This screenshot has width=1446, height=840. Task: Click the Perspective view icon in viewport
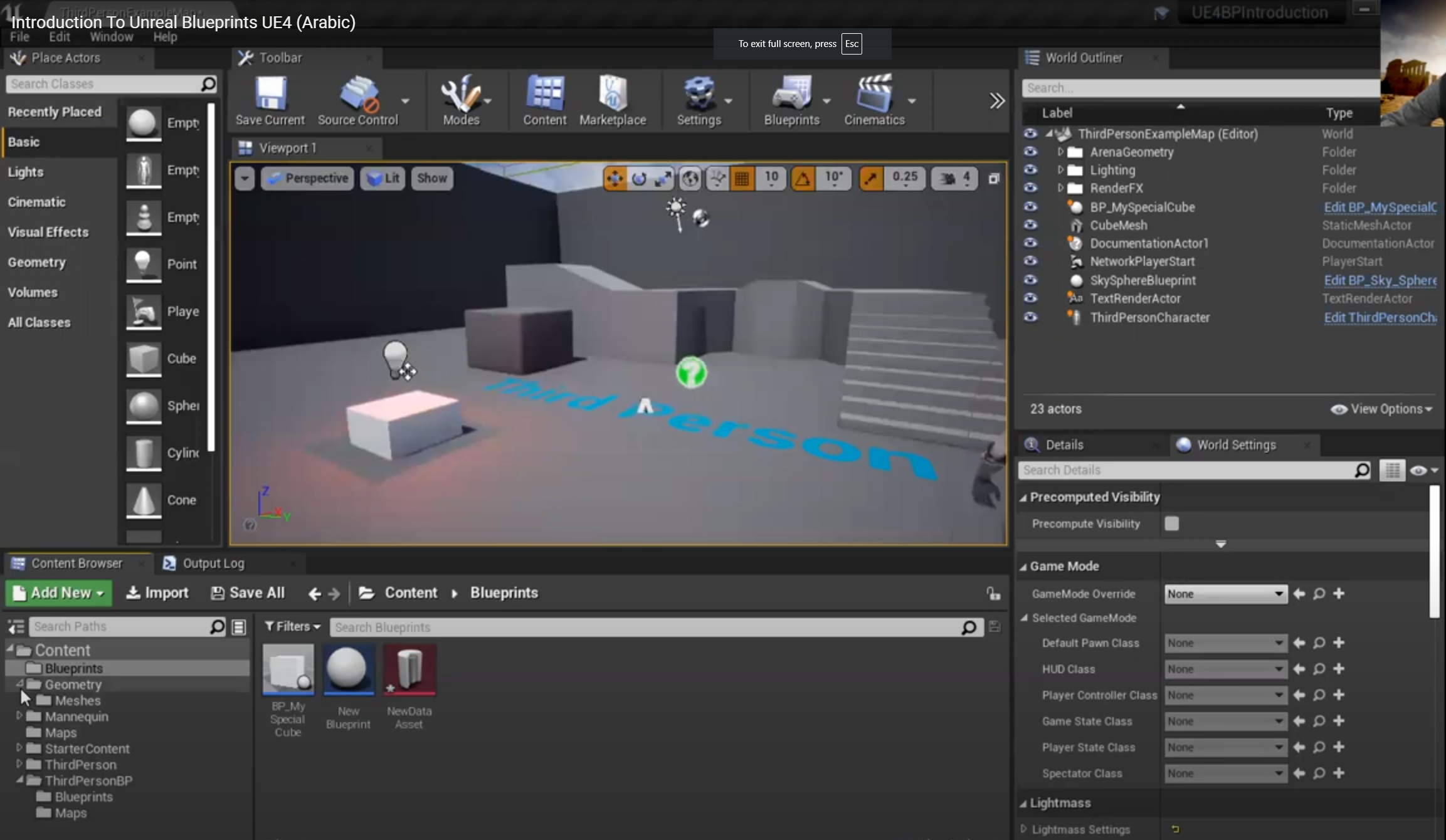pyautogui.click(x=309, y=177)
